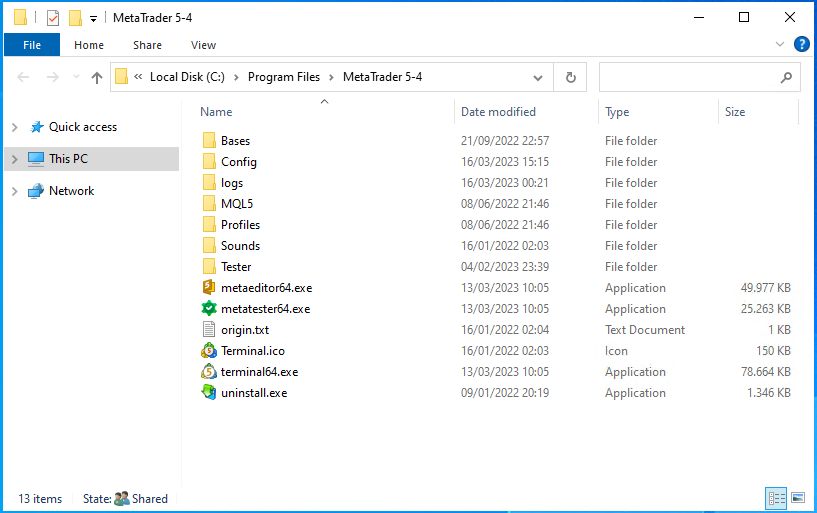This screenshot has height=513, width=817.
Task: Navigate to Program Files breadcrumb
Action: click(284, 77)
